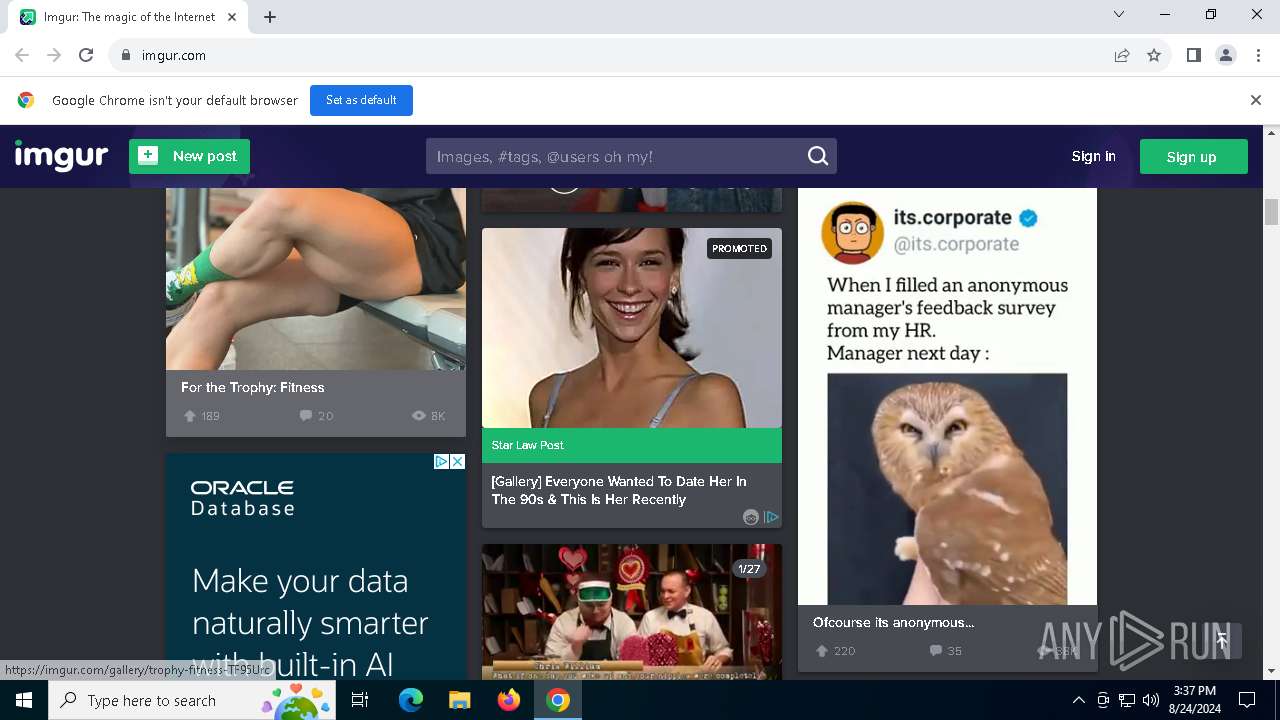The width and height of the screenshot is (1280, 720).
Task: Close the Oracle Database ad
Action: pyautogui.click(x=457, y=461)
